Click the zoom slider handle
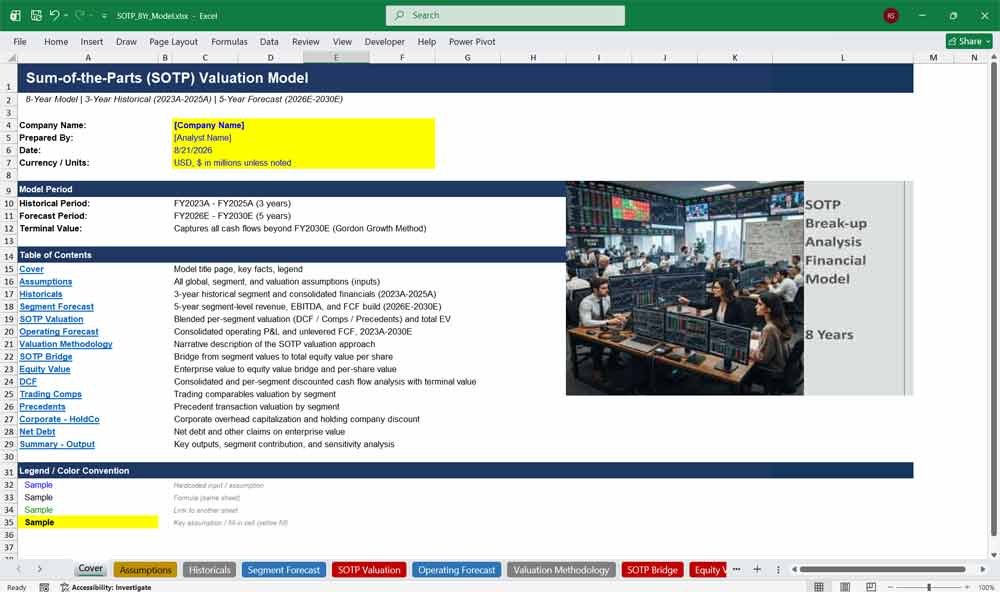This screenshot has height=592, width=1000. tap(929, 587)
